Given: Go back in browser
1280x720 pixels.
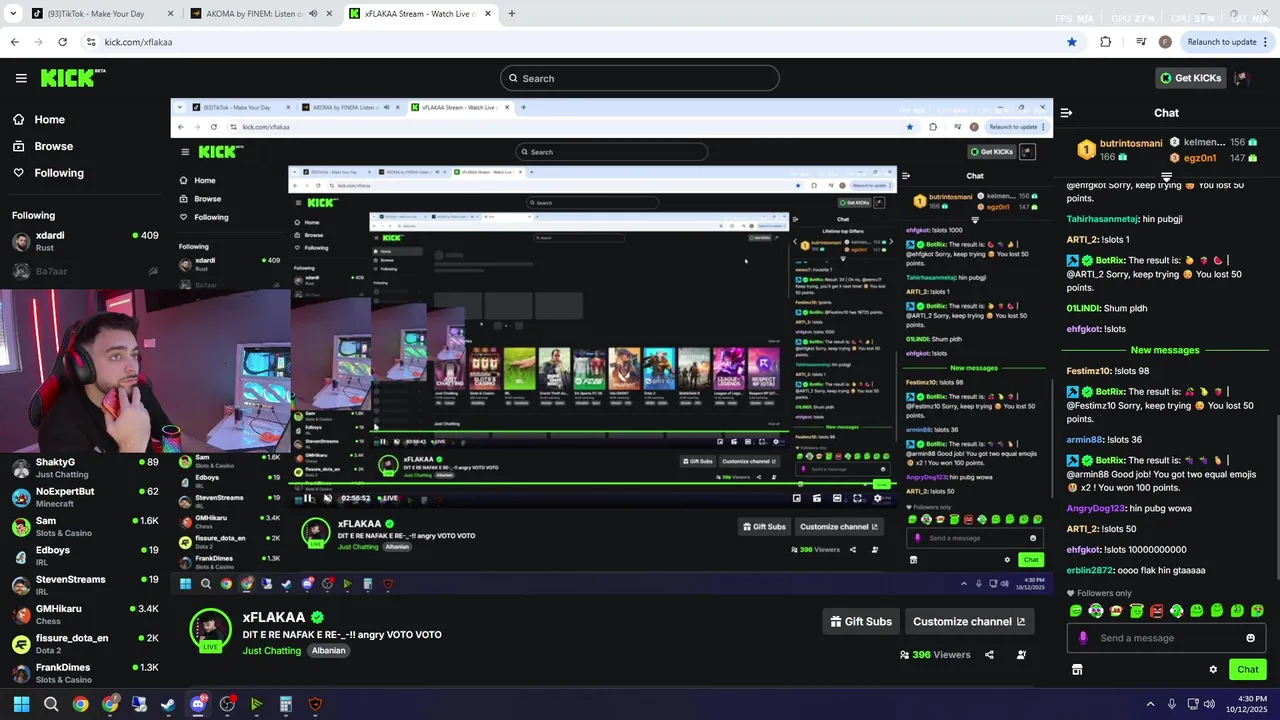Looking at the screenshot, I should [x=14, y=42].
